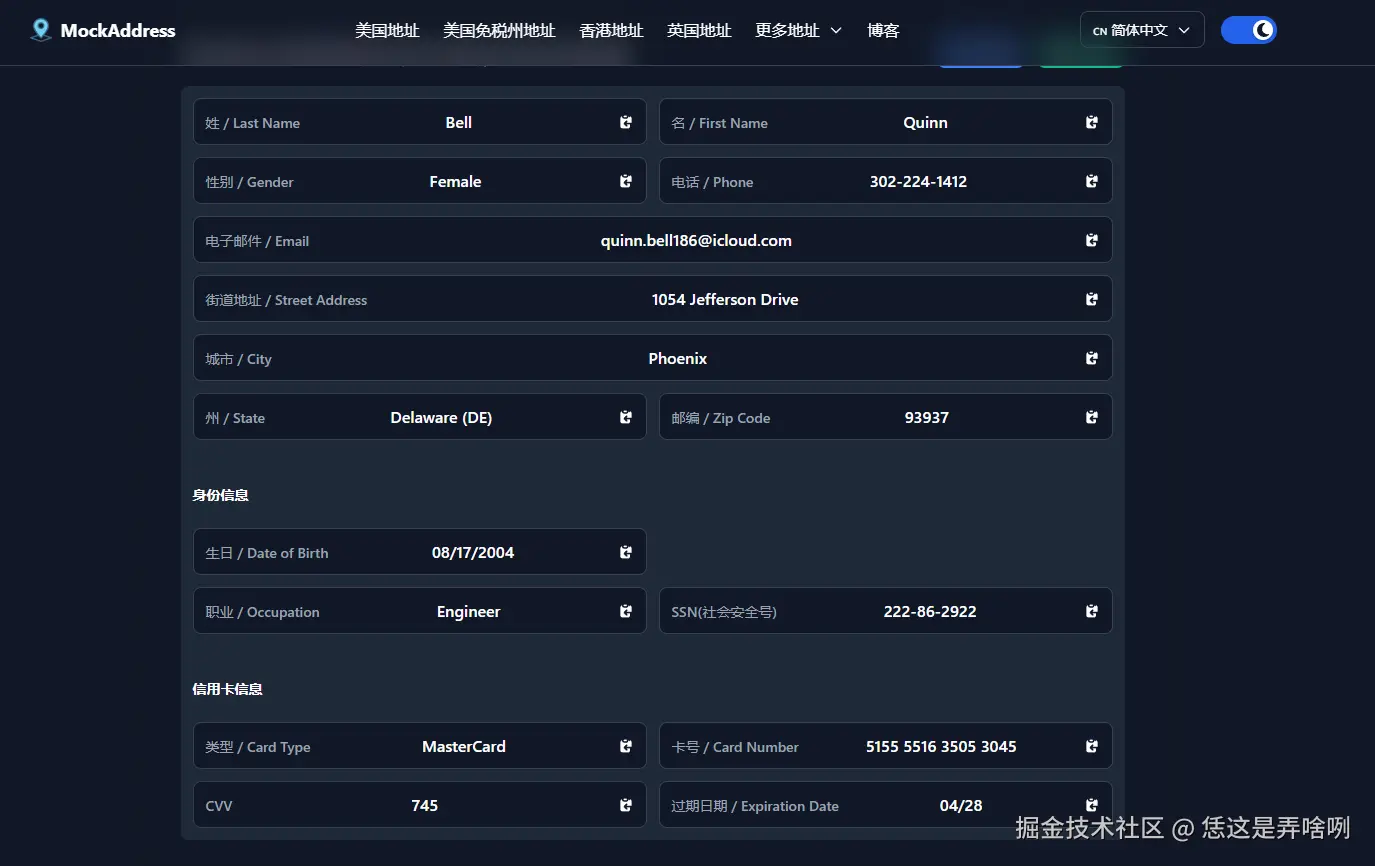Copy the Gender value Female

click(626, 182)
